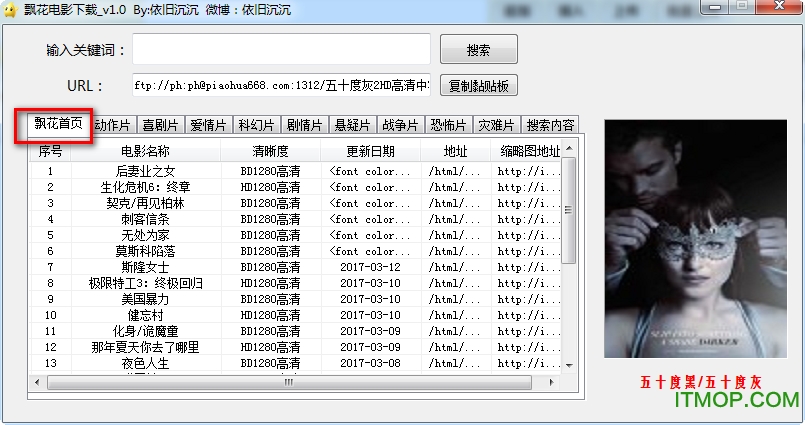Click the 搜索 search button
The width and height of the screenshot is (805, 425).
[478, 49]
